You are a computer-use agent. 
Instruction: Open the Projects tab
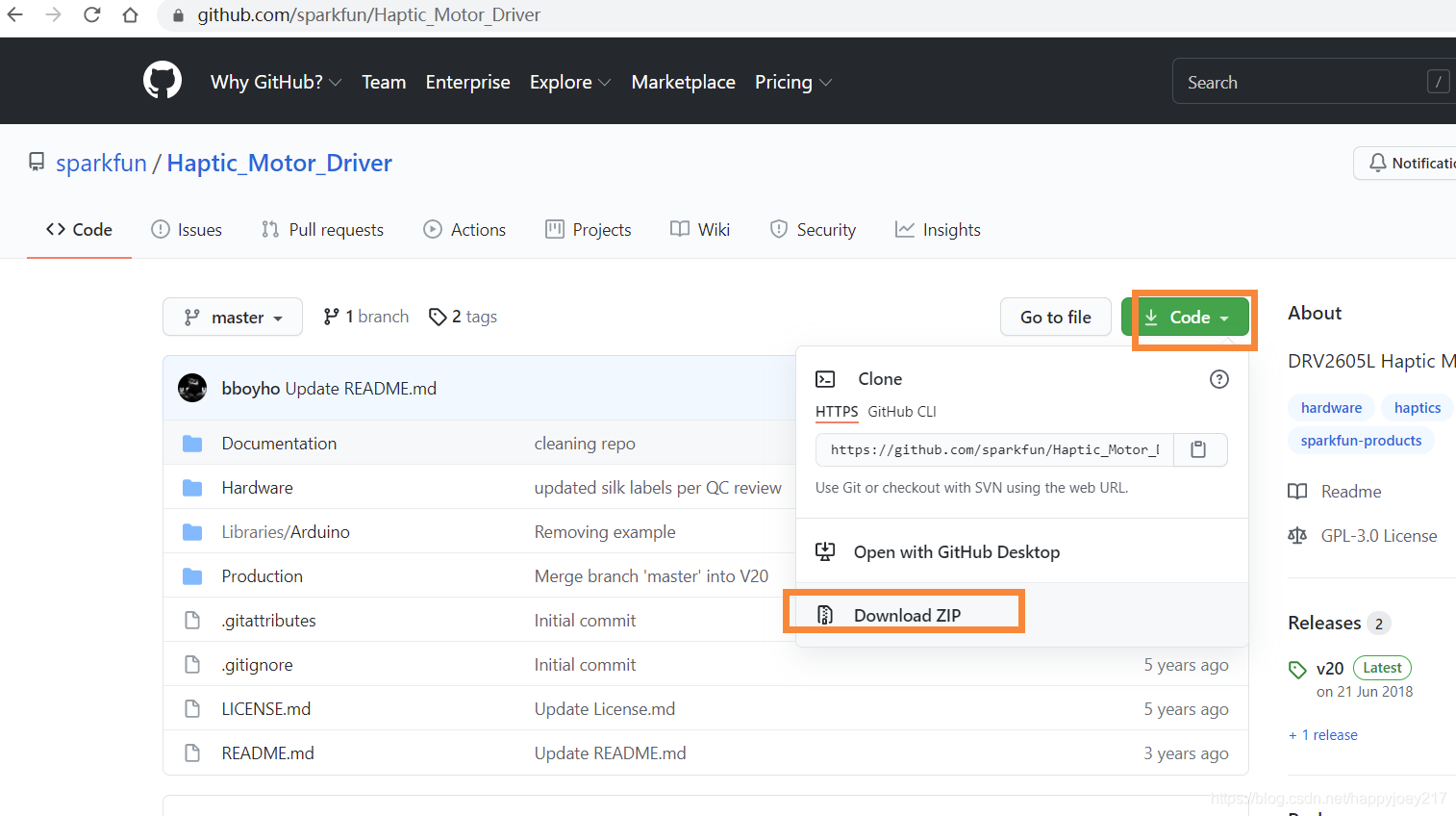point(589,229)
